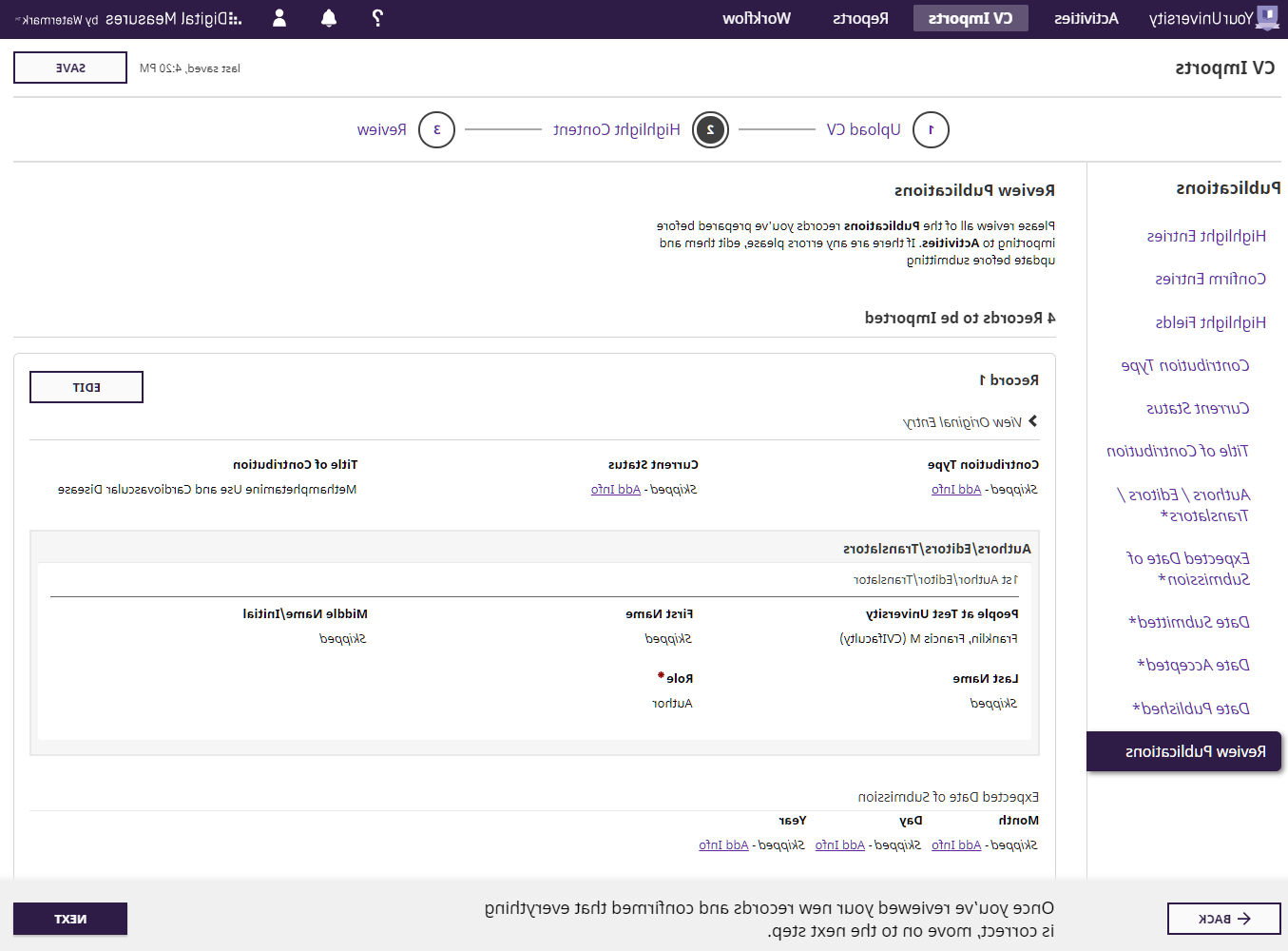Click 'Franklin, Francis M (CVIfaculty)' value
Image resolution: width=1288 pixels, height=951 pixels.
click(x=929, y=639)
